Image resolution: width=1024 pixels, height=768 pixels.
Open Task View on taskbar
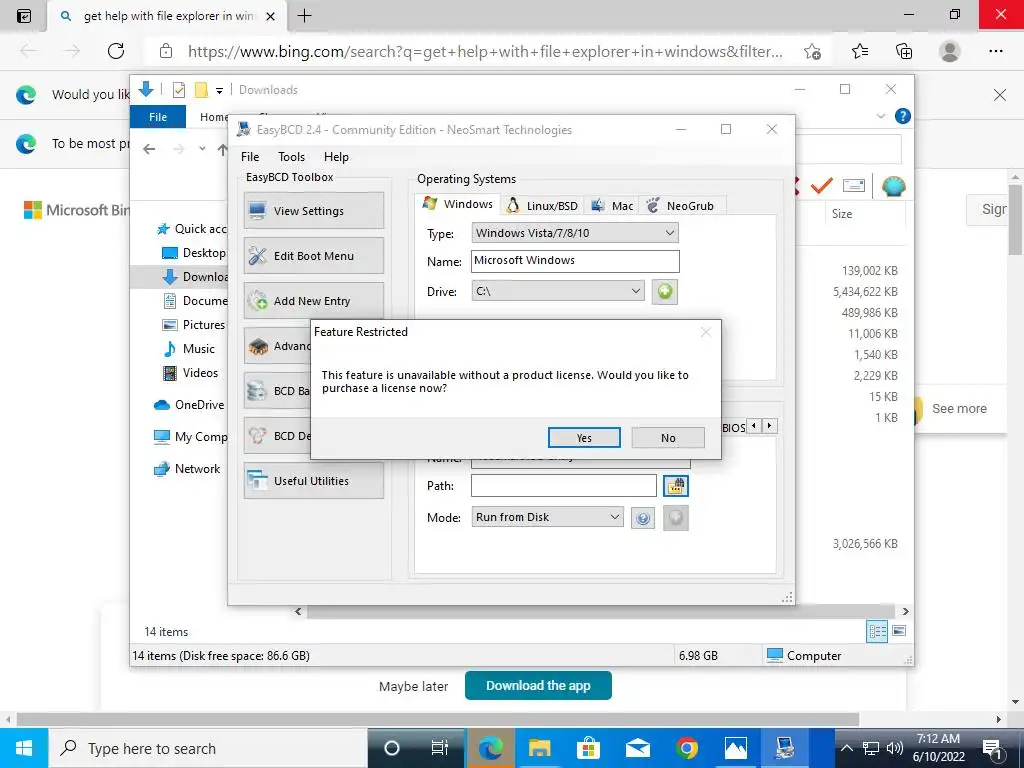440,748
